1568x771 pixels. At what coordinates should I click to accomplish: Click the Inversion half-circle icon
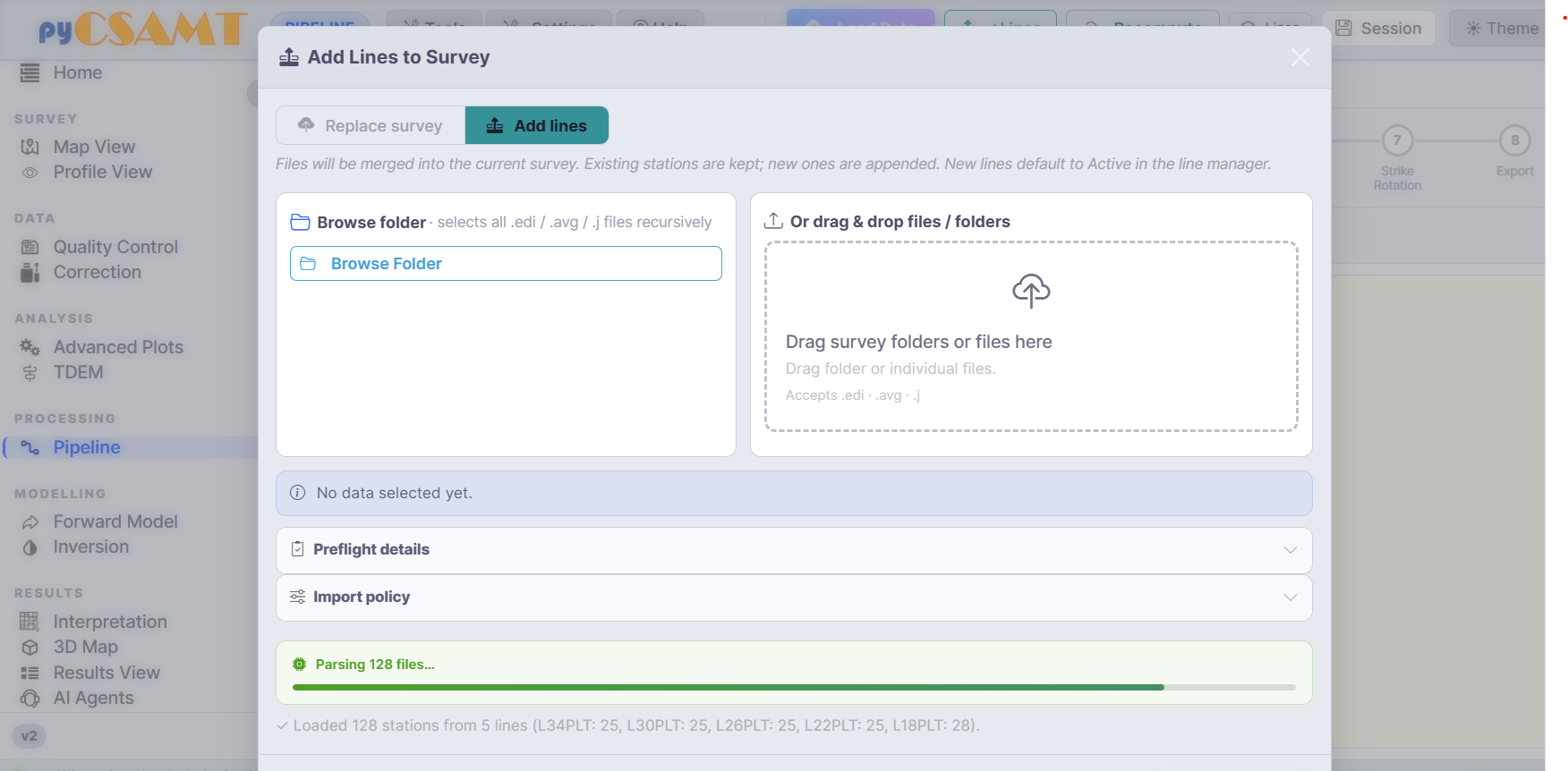pyautogui.click(x=30, y=547)
